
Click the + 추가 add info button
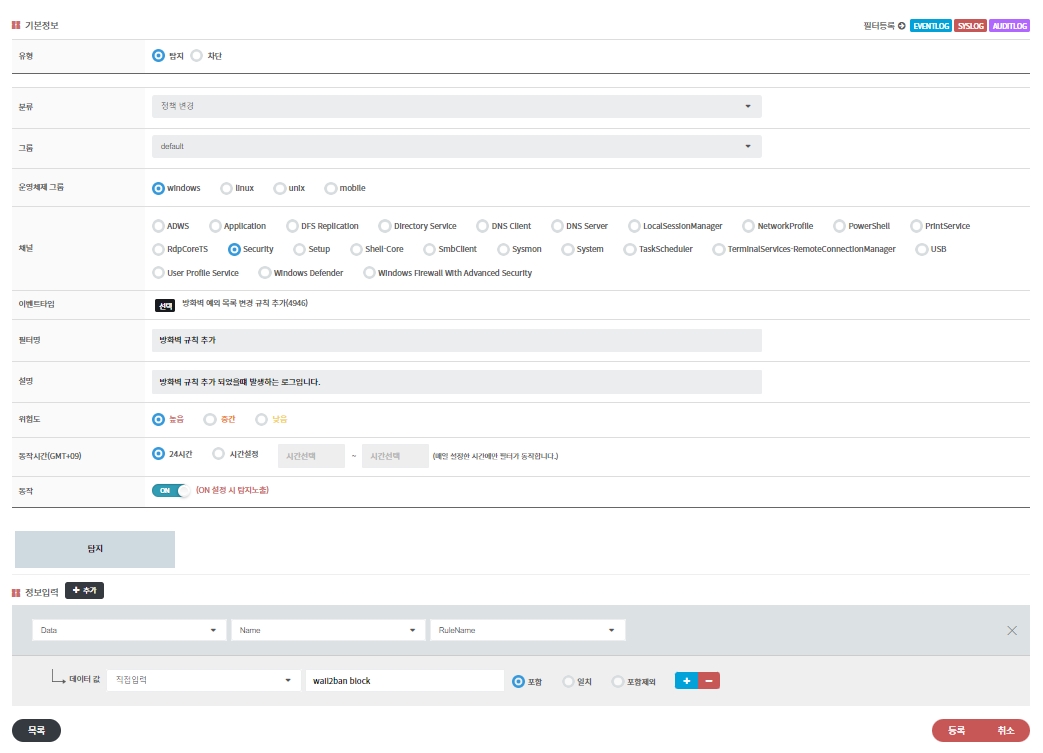coord(85,591)
